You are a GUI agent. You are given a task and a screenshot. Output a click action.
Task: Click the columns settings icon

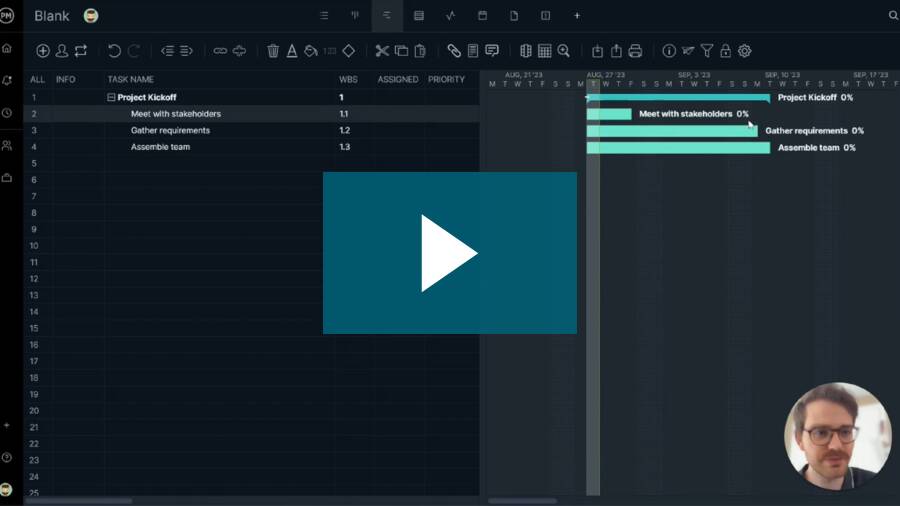[x=526, y=51]
